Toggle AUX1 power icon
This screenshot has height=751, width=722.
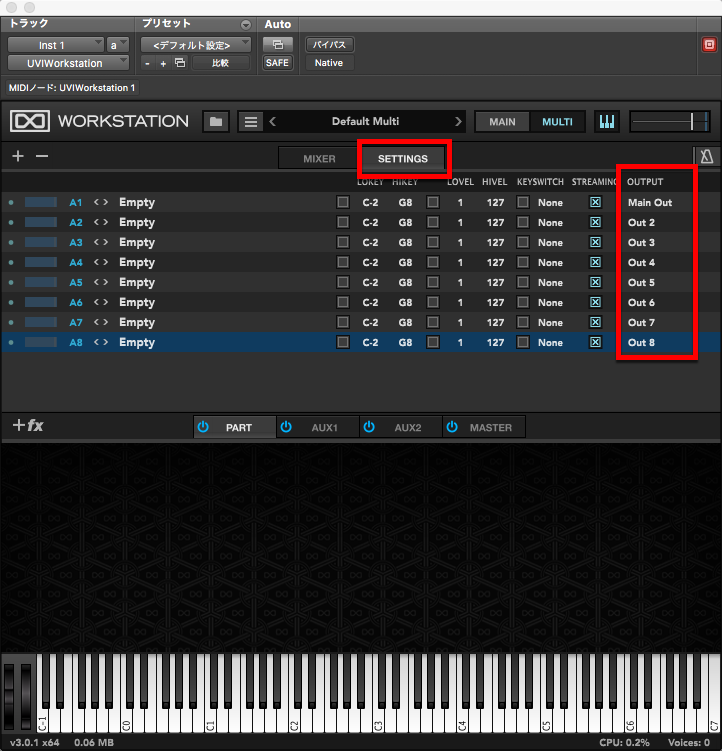286,427
